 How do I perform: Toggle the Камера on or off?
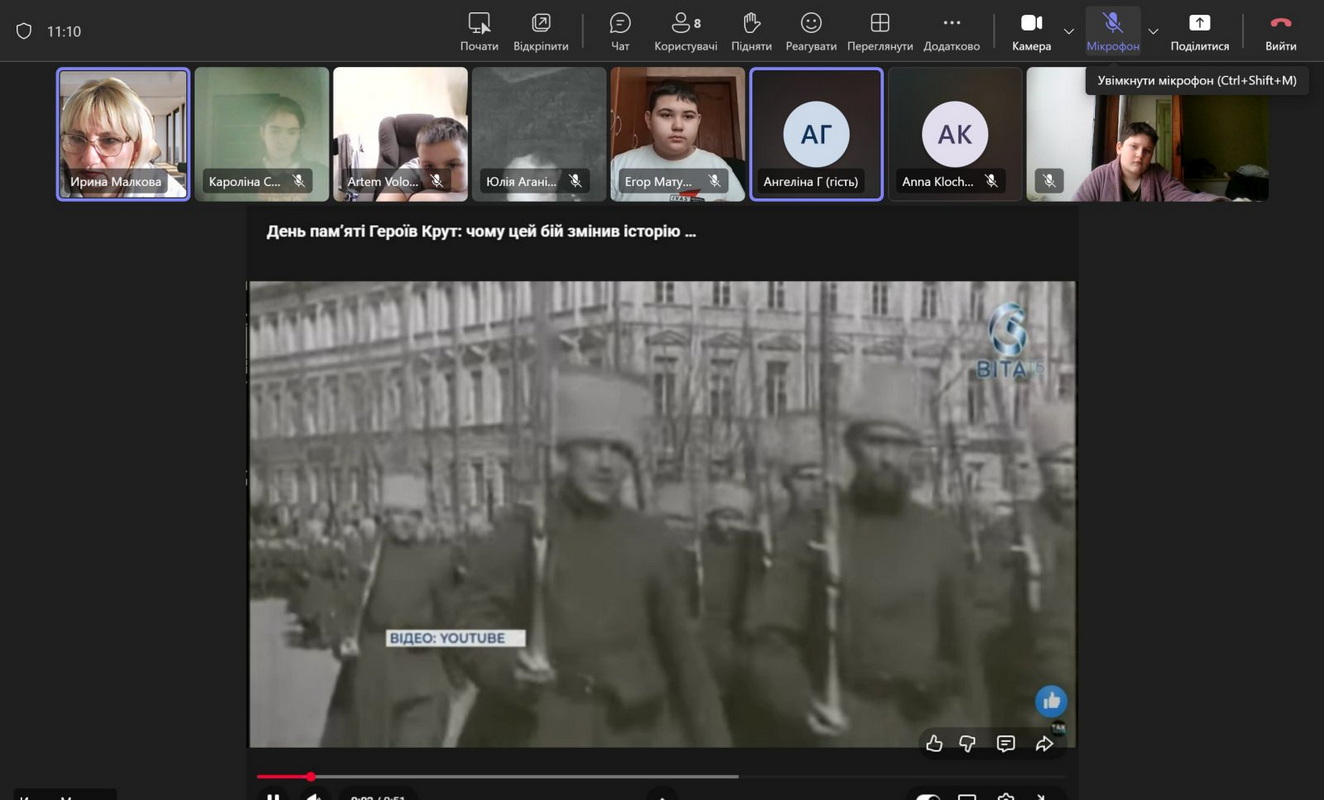pos(1031,31)
